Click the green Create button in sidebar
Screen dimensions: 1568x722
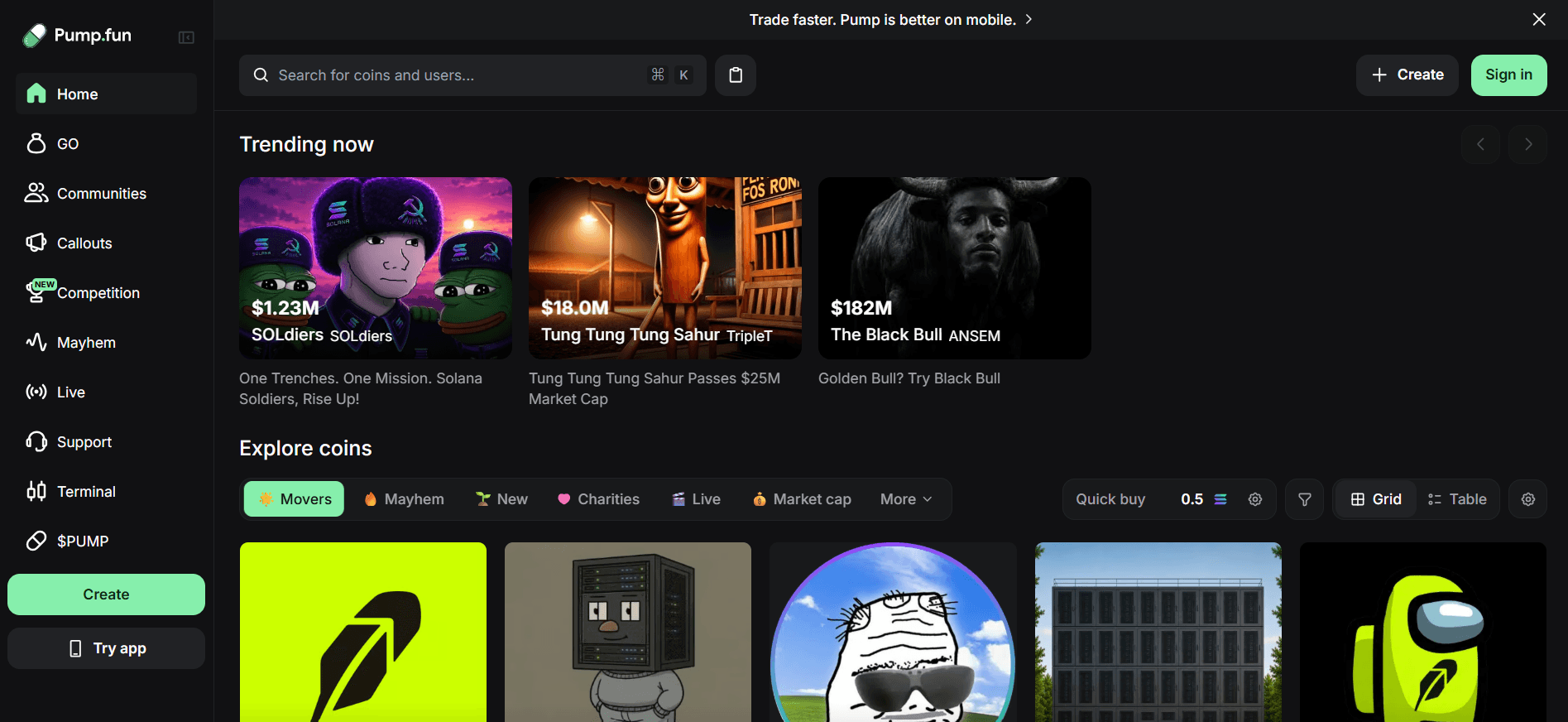tap(106, 594)
